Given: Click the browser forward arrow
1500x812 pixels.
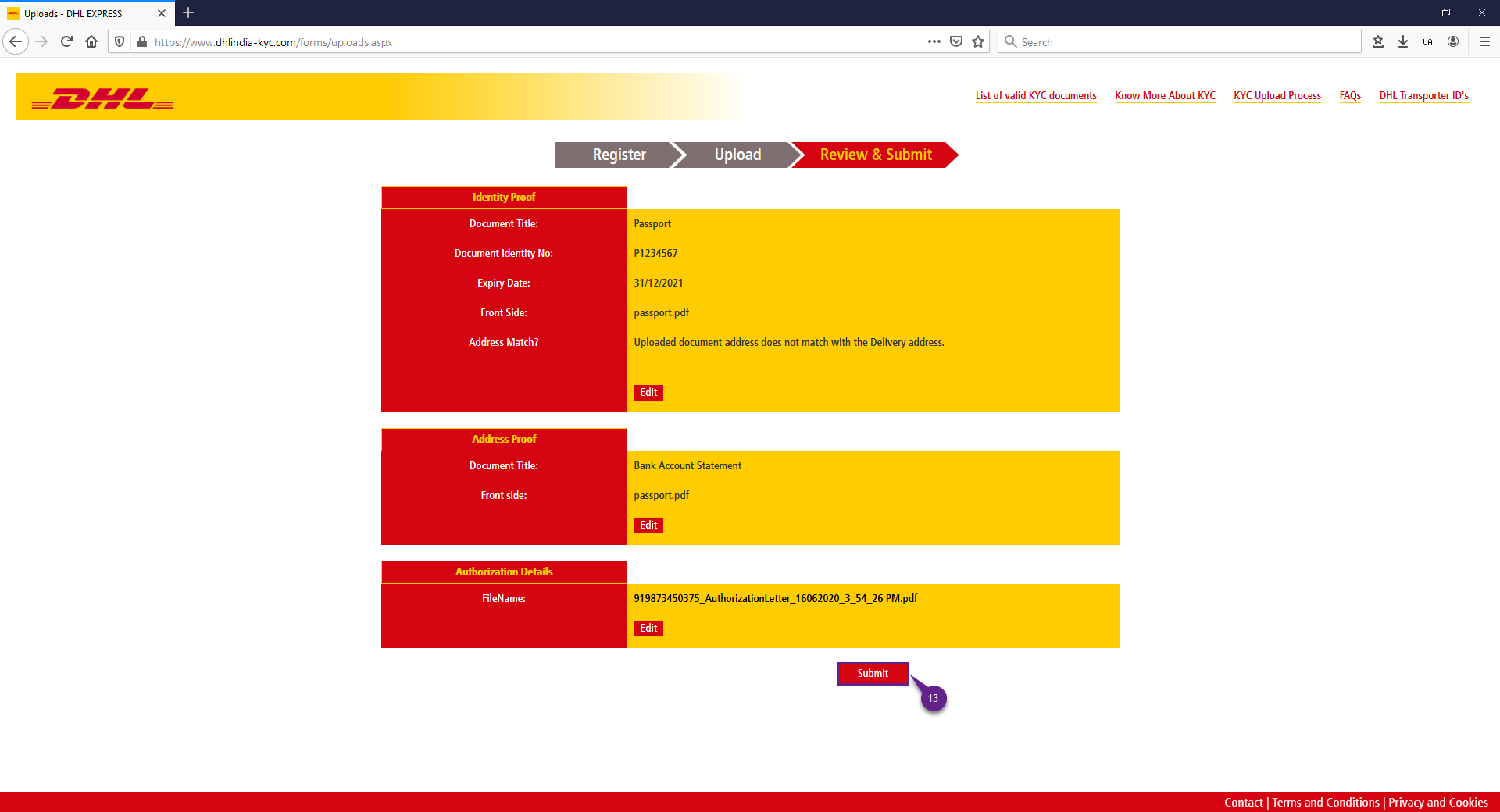Looking at the screenshot, I should [41, 41].
